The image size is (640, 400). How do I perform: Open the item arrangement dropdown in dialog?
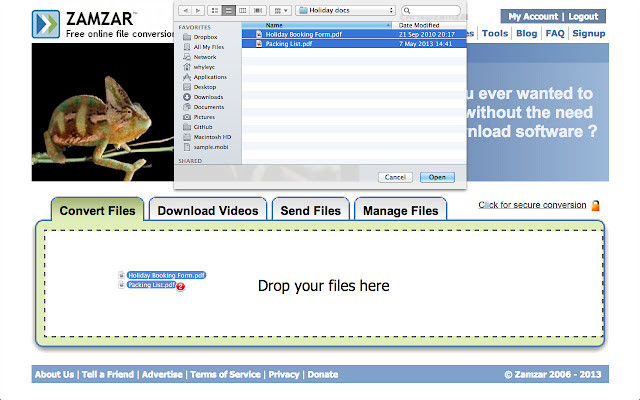click(279, 9)
